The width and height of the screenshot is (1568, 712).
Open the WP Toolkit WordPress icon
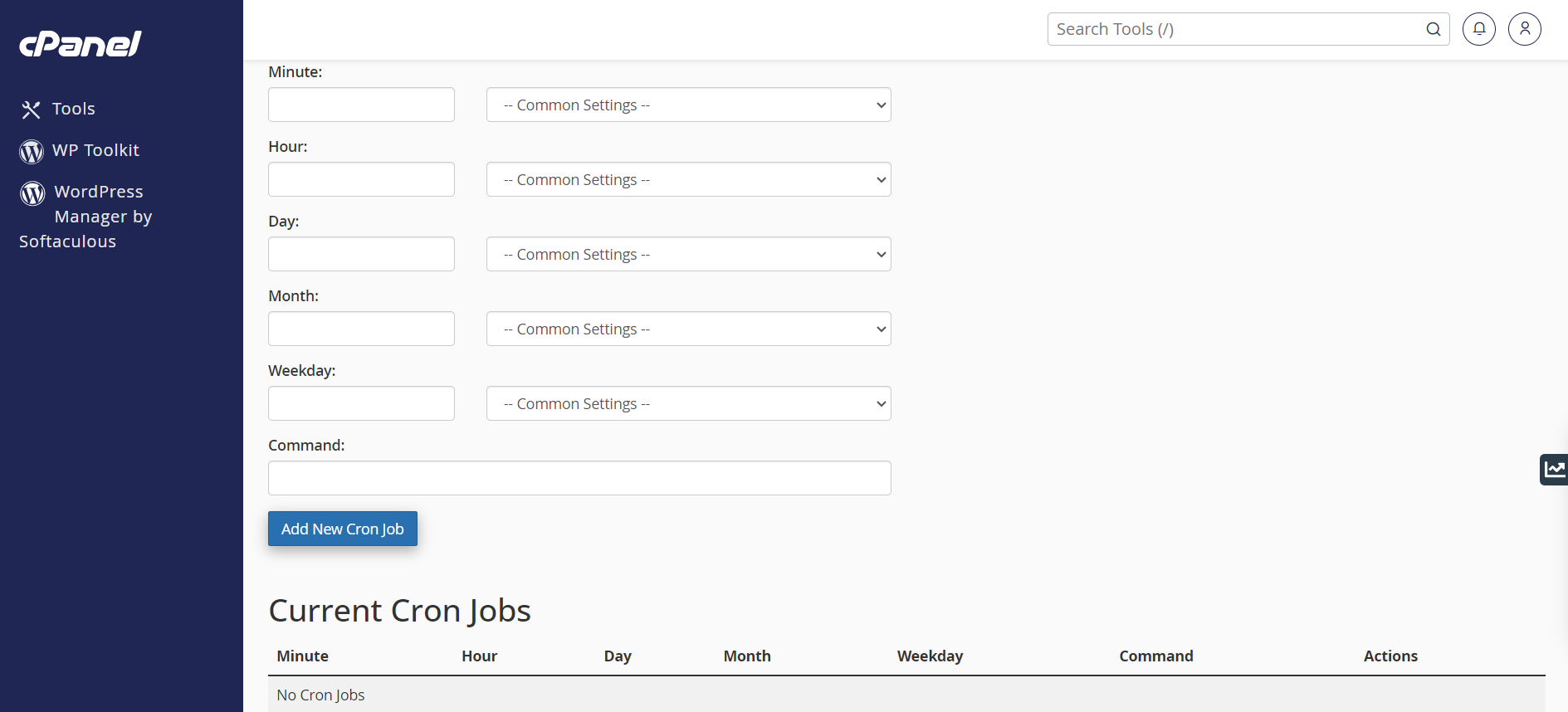click(x=32, y=151)
